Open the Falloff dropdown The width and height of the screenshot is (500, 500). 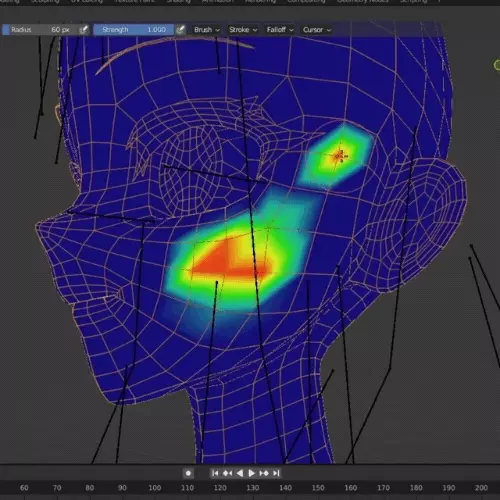point(280,30)
